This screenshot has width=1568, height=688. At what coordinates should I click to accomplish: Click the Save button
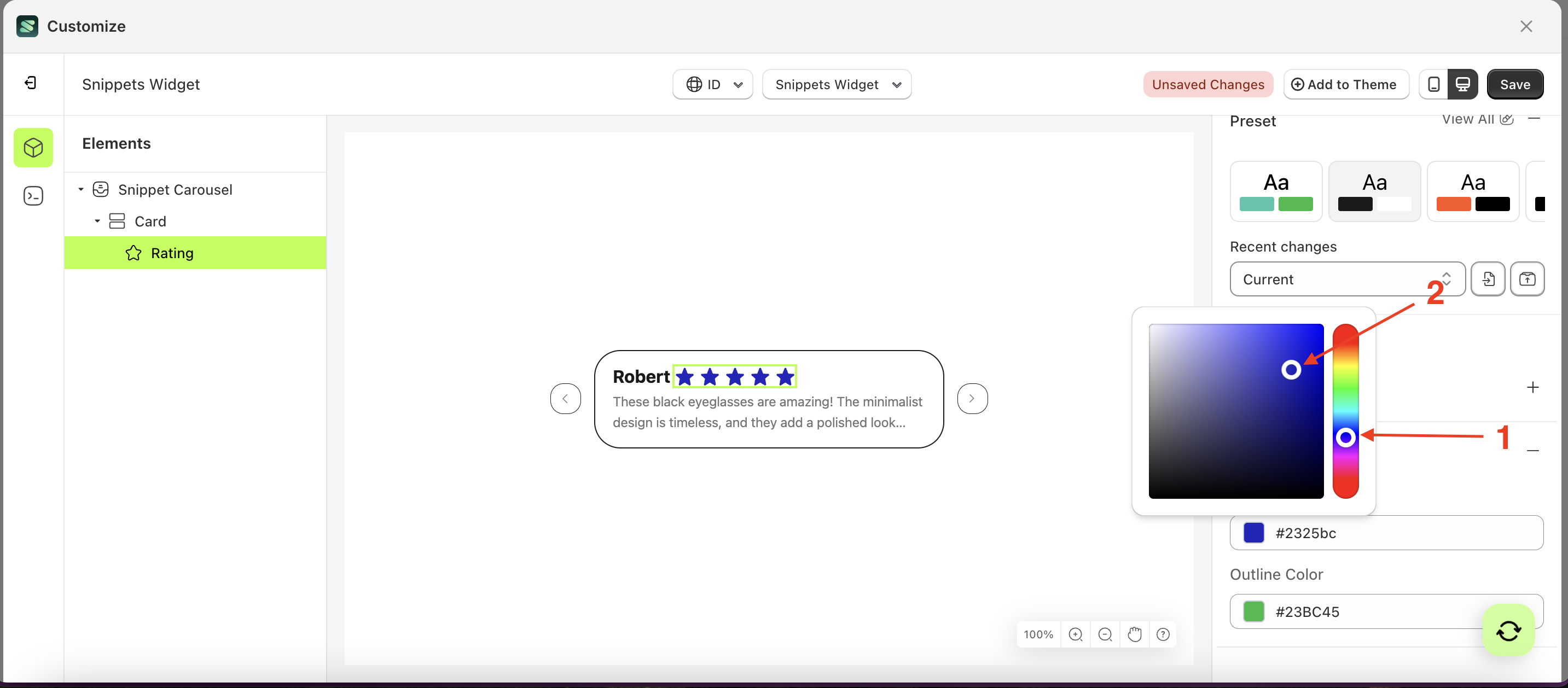(1515, 84)
